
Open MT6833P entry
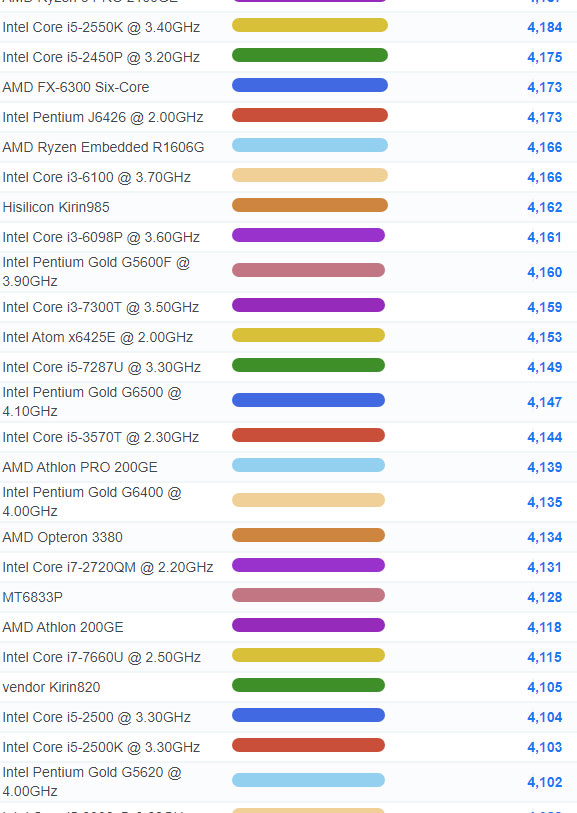pyautogui.click(x=33, y=598)
